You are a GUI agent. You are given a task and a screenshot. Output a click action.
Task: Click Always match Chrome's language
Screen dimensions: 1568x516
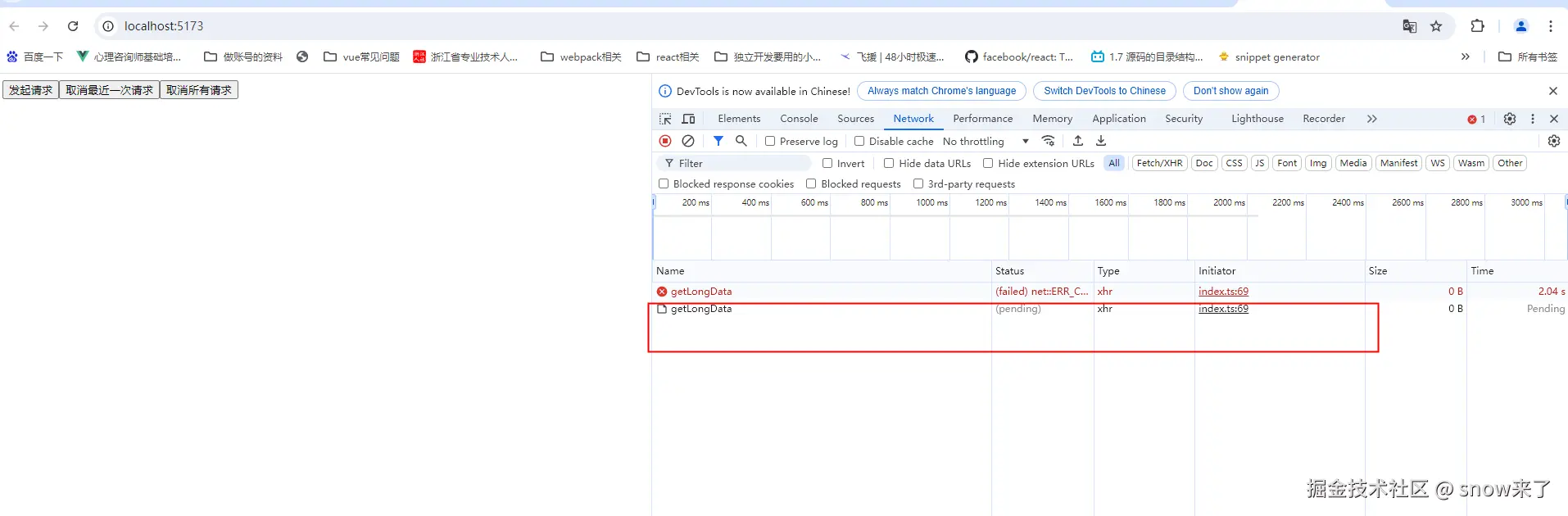tap(942, 91)
